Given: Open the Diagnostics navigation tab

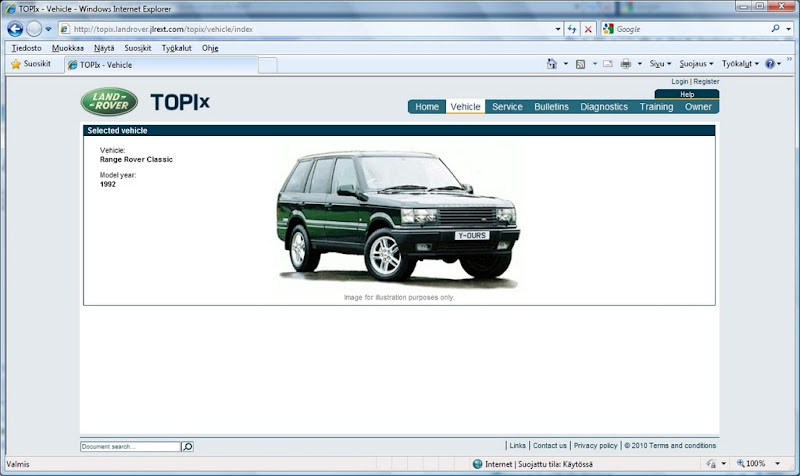Looking at the screenshot, I should pyautogui.click(x=604, y=107).
